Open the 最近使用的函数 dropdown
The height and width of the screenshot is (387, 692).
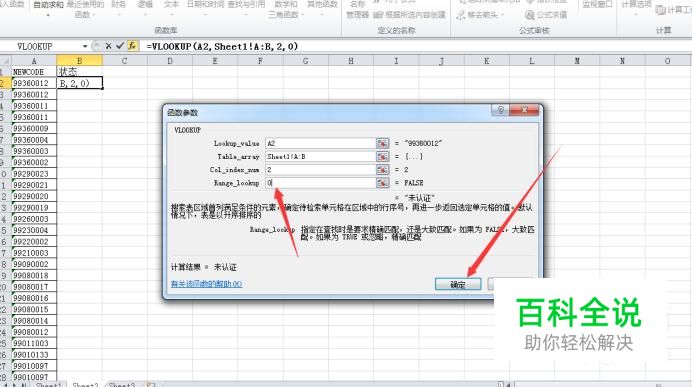point(85,9)
